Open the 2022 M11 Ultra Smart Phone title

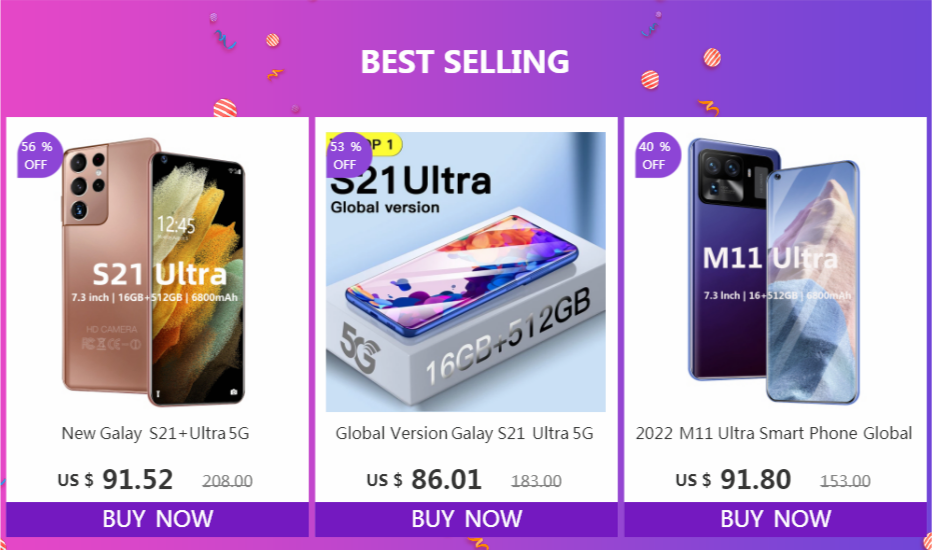pyautogui.click(x=774, y=433)
